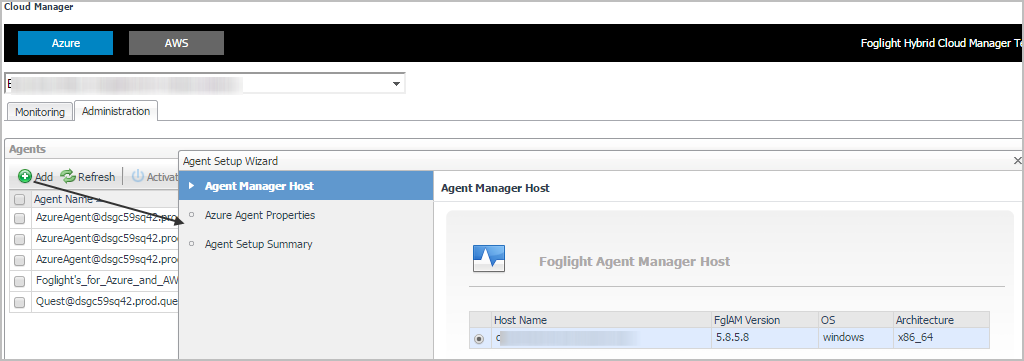Go to Agent Setup Summary step
The image size is (1024, 361).
click(x=259, y=244)
